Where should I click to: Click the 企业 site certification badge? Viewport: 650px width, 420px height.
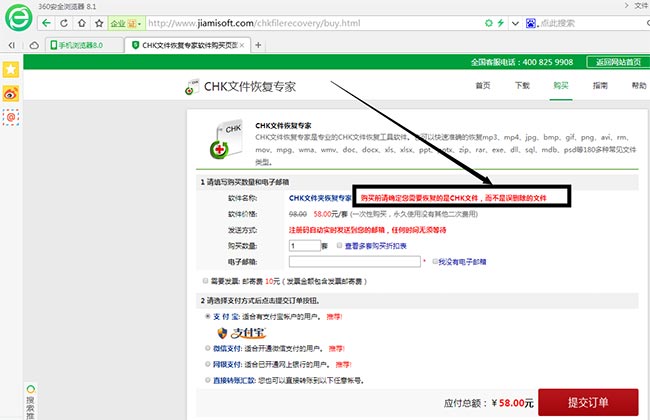[126, 24]
